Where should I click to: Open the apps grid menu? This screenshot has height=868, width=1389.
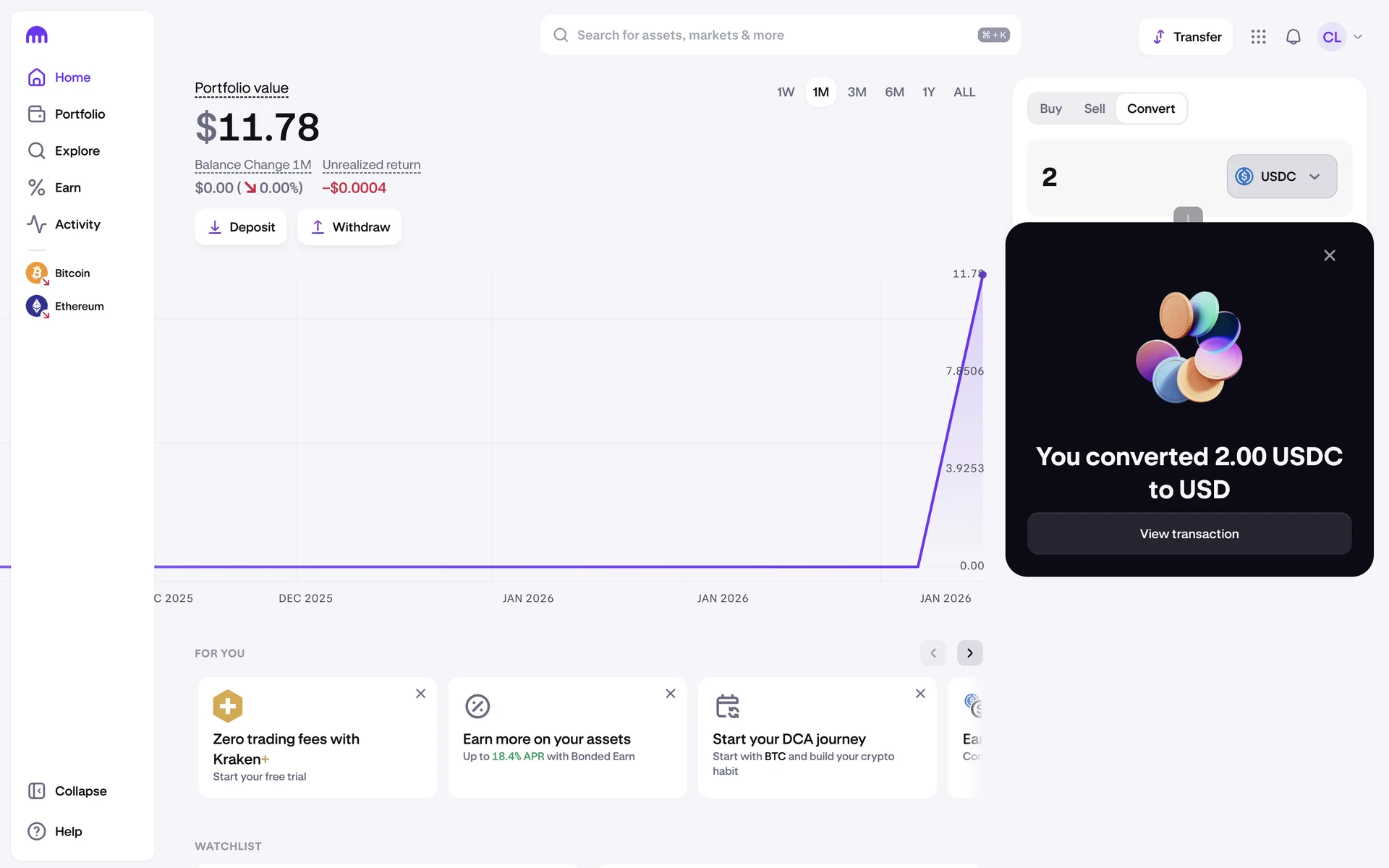click(1258, 37)
